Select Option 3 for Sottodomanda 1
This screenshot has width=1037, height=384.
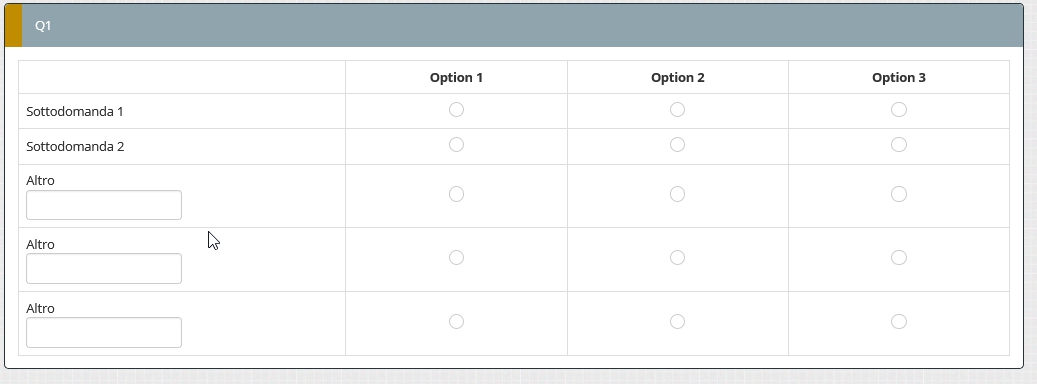pyautogui.click(x=899, y=110)
